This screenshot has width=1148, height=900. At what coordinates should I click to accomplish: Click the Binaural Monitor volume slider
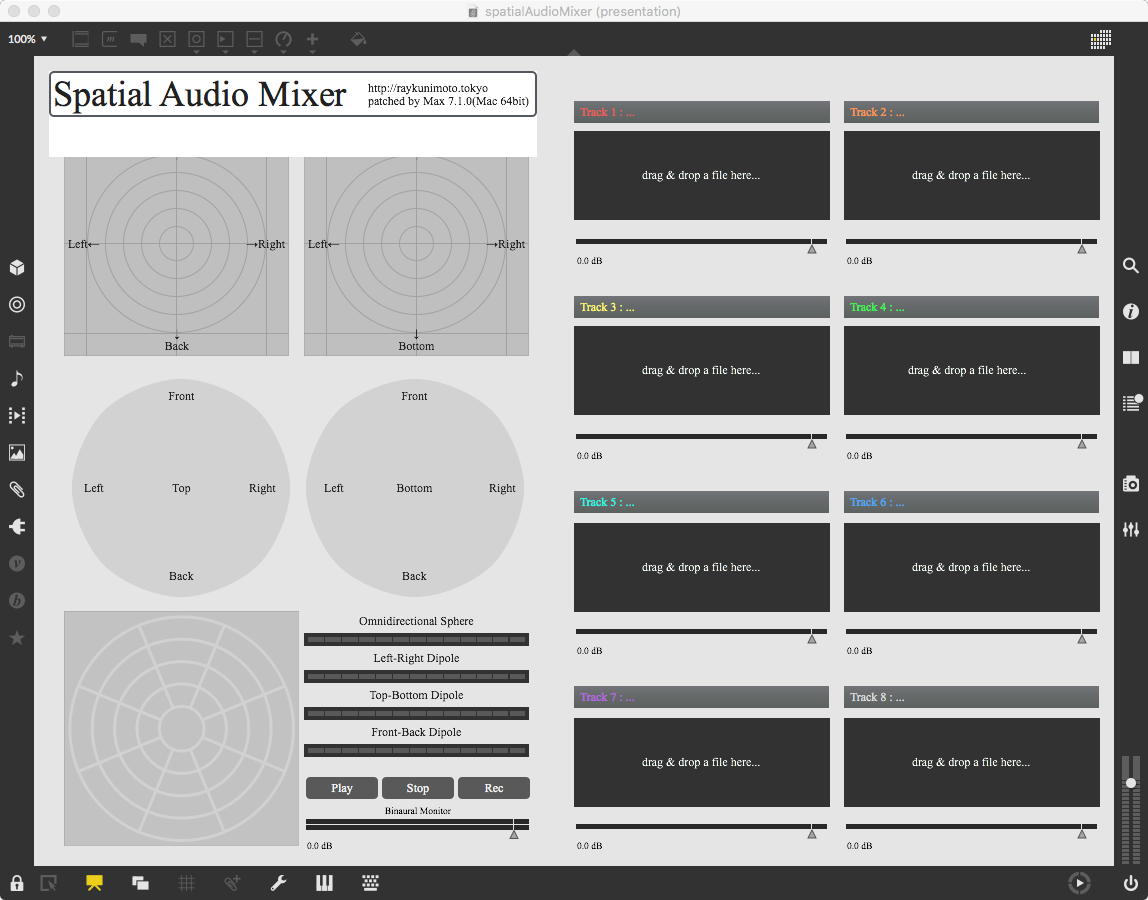(417, 825)
